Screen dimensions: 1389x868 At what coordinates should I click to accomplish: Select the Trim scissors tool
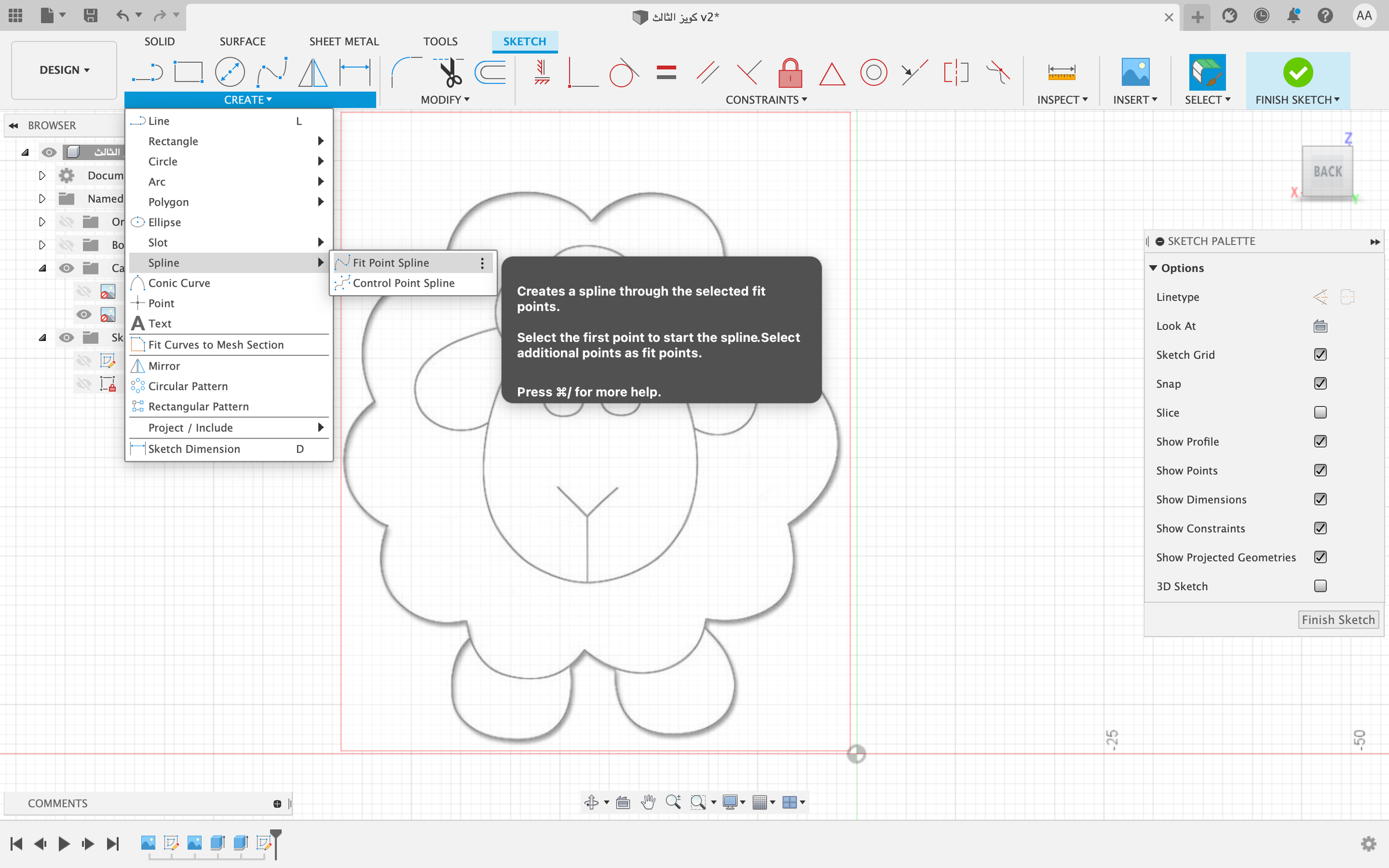pyautogui.click(x=449, y=72)
